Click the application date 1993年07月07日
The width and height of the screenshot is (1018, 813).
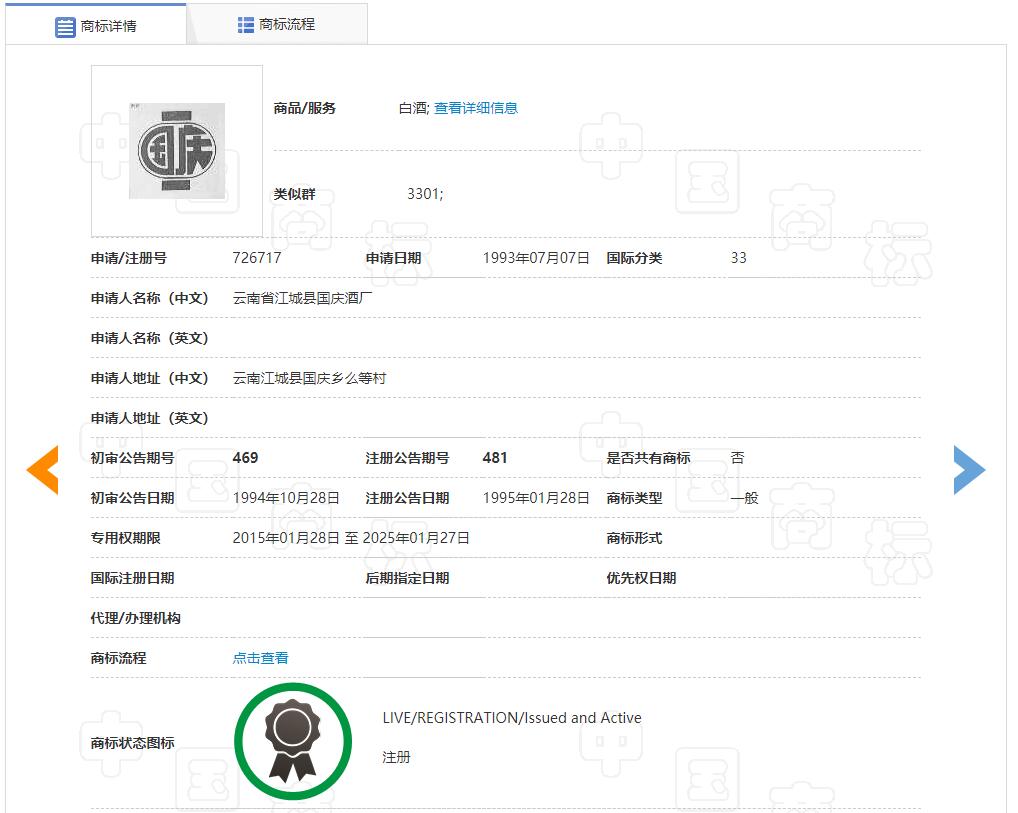coord(536,258)
